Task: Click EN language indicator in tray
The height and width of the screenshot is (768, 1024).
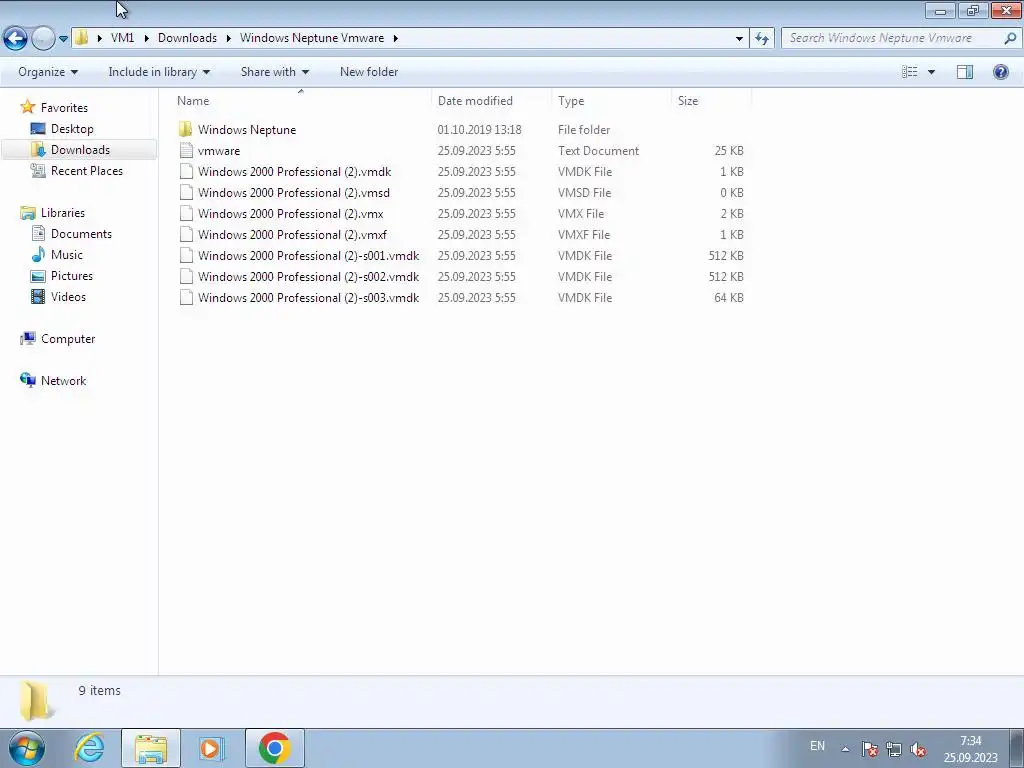Action: 817,746
